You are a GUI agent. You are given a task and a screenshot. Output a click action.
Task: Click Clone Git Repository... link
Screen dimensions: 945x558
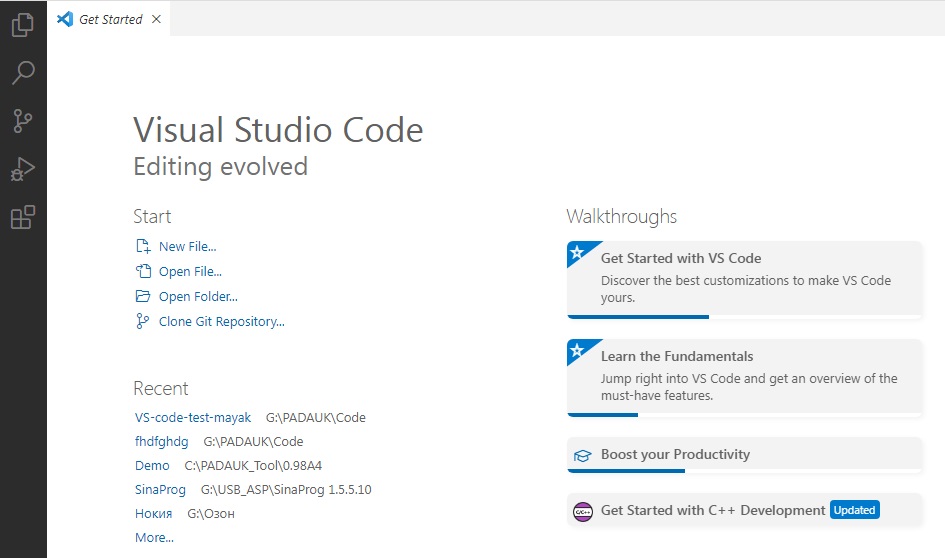221,321
